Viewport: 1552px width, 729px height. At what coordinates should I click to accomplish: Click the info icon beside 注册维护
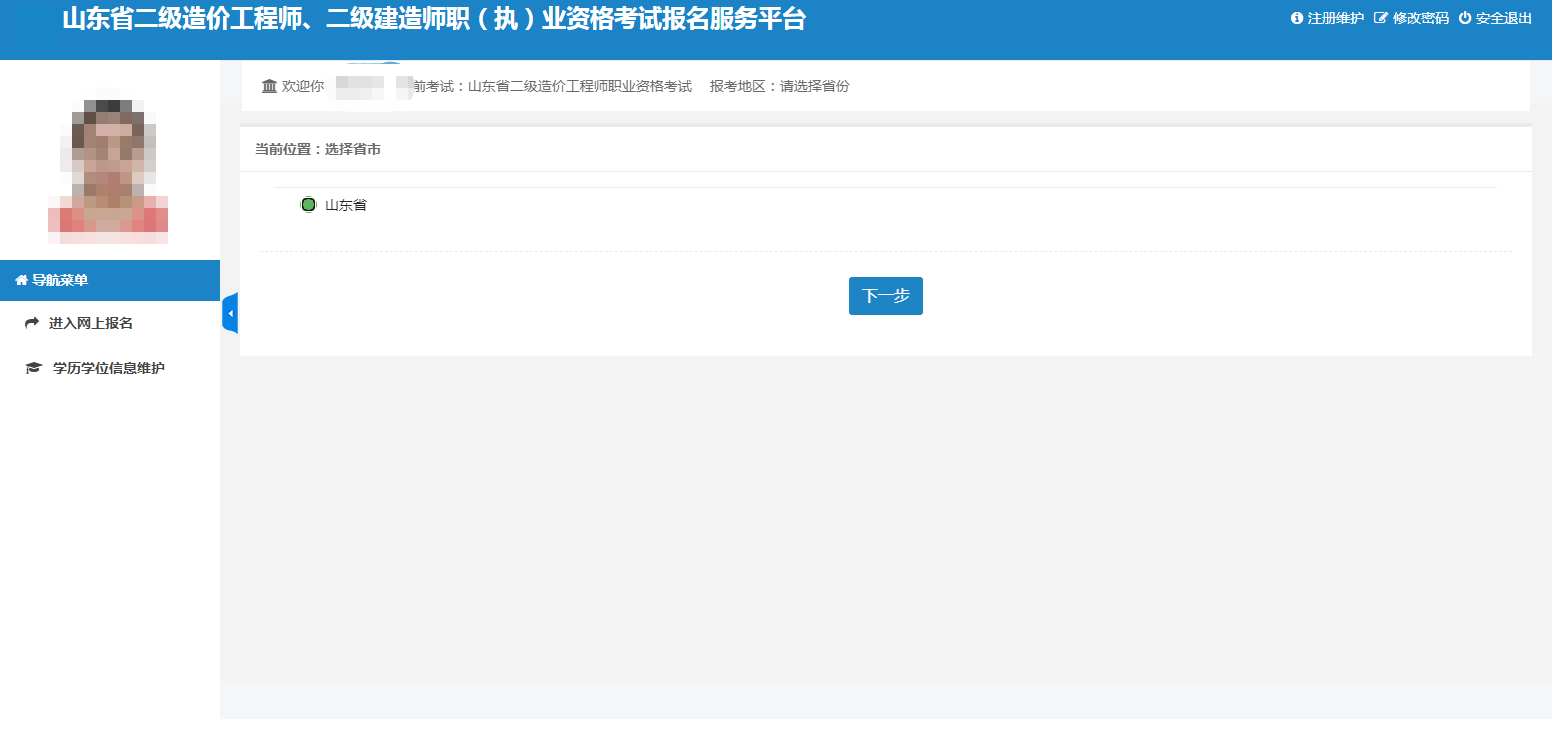(1297, 18)
